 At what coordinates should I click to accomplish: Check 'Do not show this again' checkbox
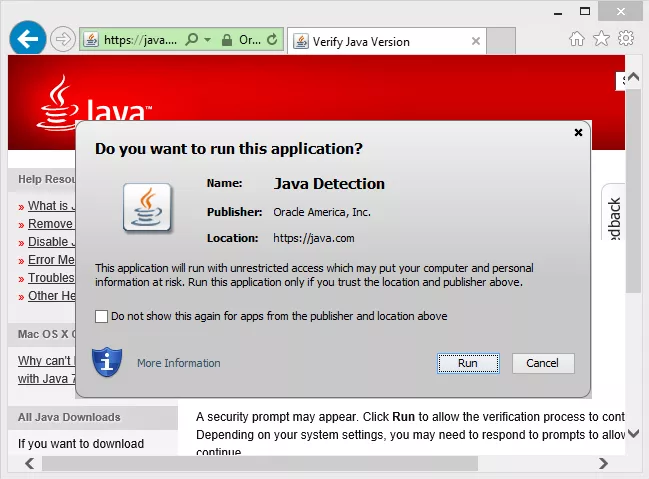coord(101,316)
